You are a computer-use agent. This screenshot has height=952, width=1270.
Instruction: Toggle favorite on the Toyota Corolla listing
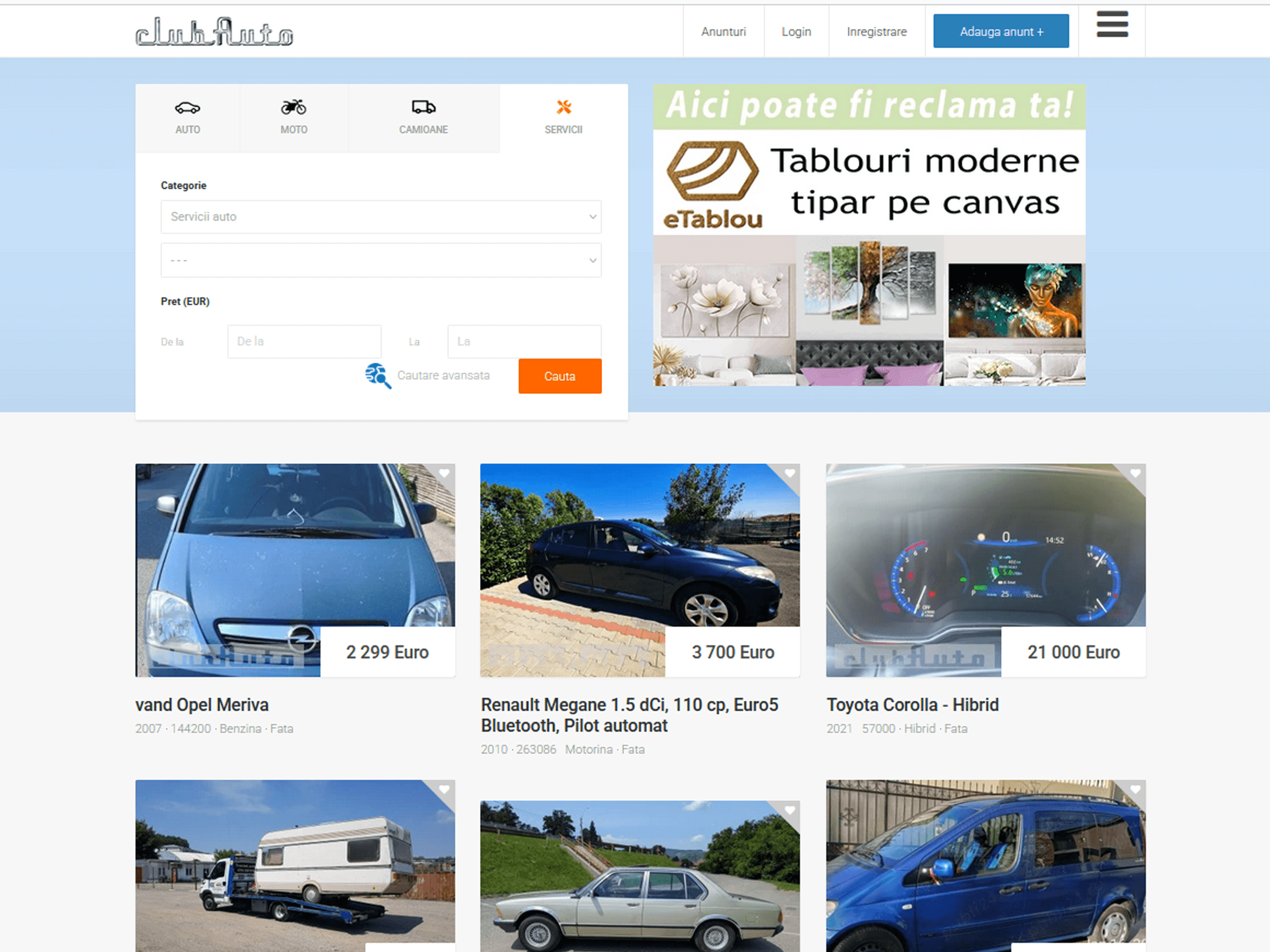coord(1136,474)
